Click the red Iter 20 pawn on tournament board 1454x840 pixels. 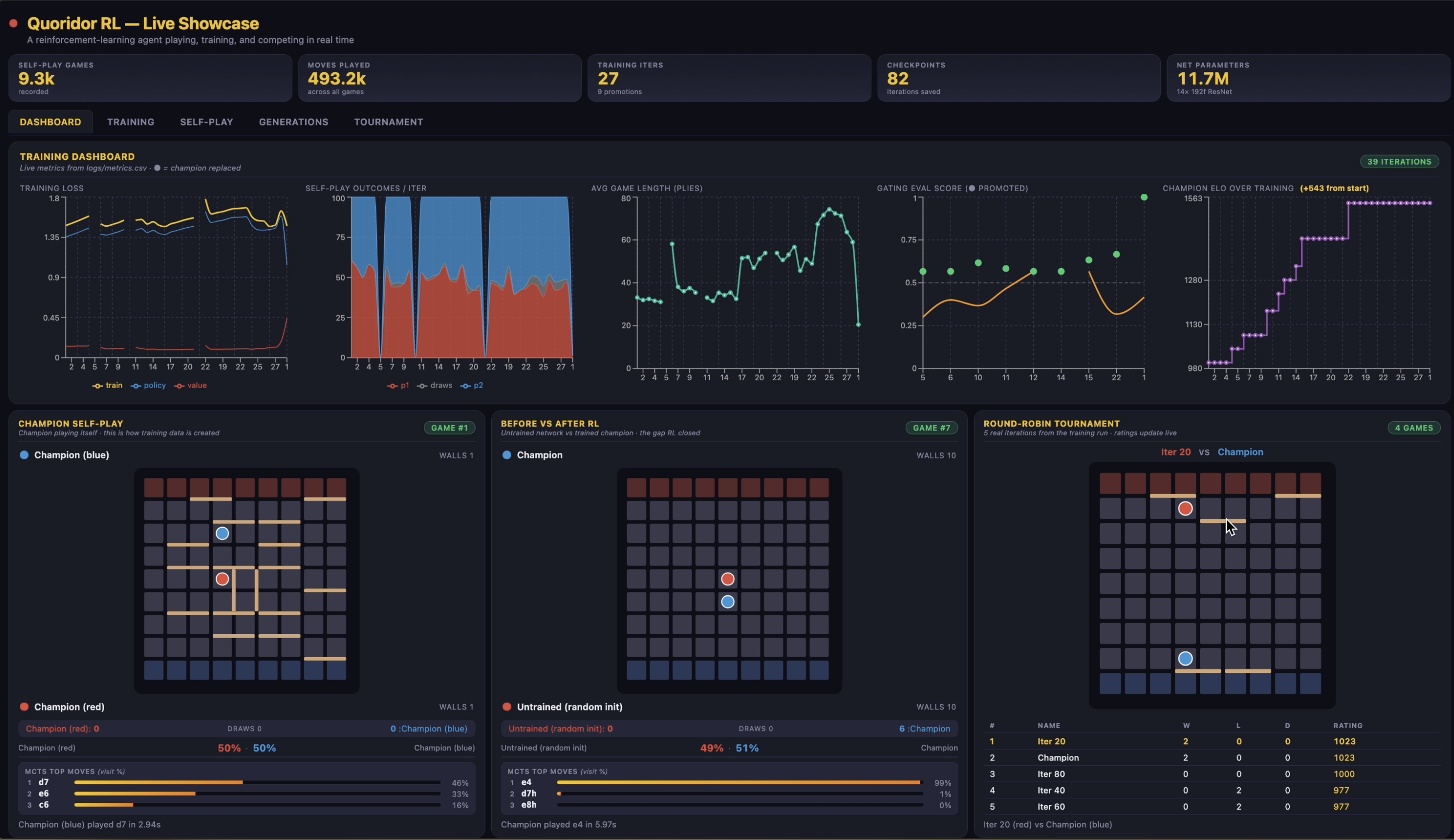tap(1185, 508)
